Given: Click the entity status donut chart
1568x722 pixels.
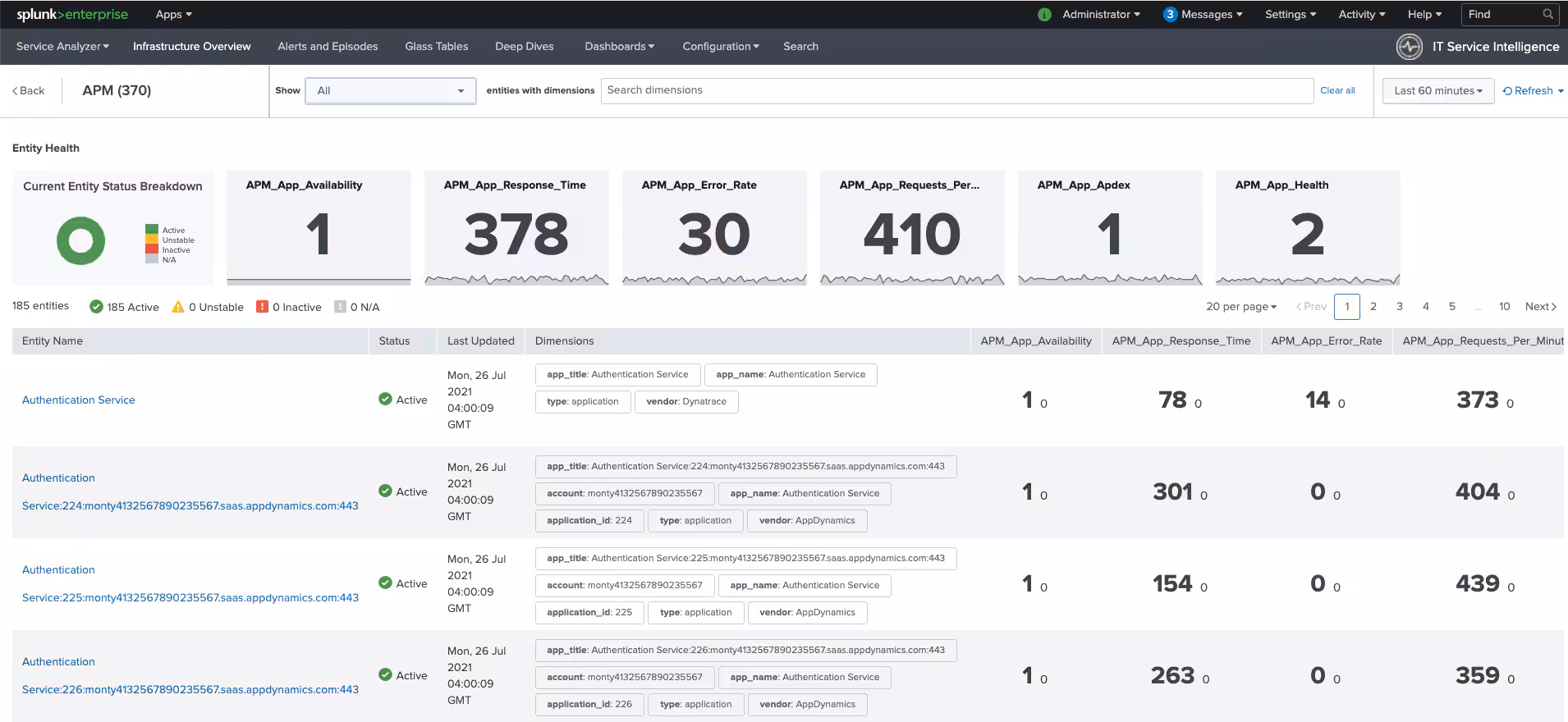Looking at the screenshot, I should (x=80, y=240).
